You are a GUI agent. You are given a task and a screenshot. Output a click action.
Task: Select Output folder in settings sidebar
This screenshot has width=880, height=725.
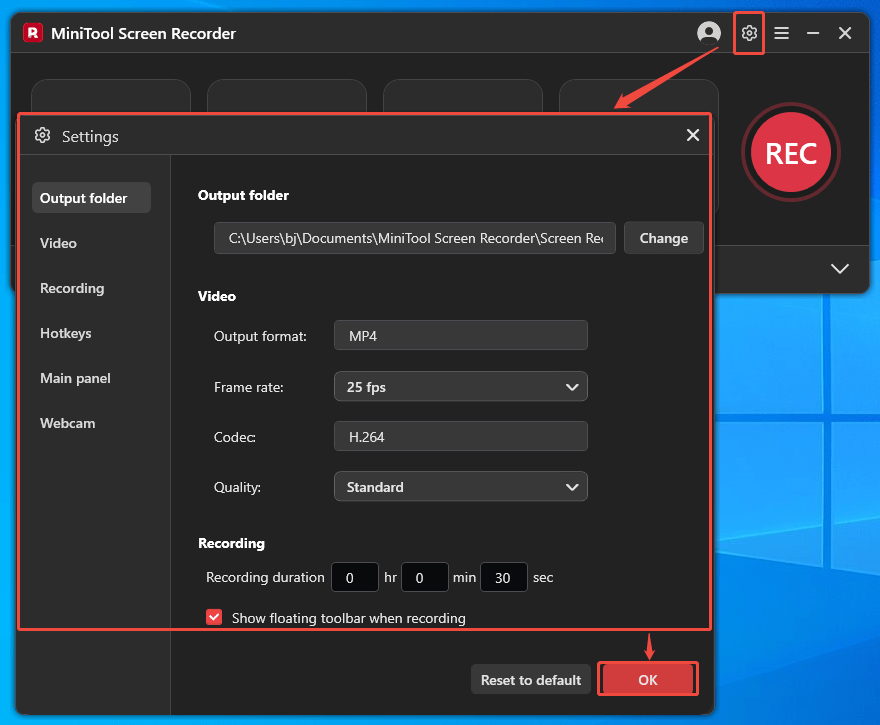(91, 198)
